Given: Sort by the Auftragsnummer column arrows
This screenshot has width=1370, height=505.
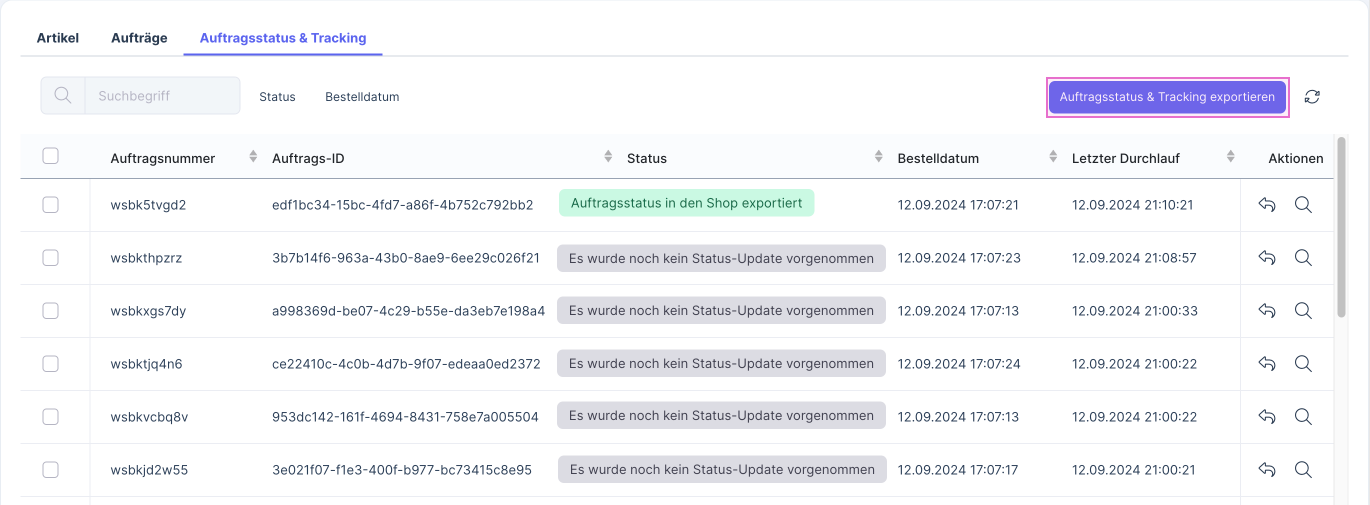Looking at the screenshot, I should coord(253,157).
